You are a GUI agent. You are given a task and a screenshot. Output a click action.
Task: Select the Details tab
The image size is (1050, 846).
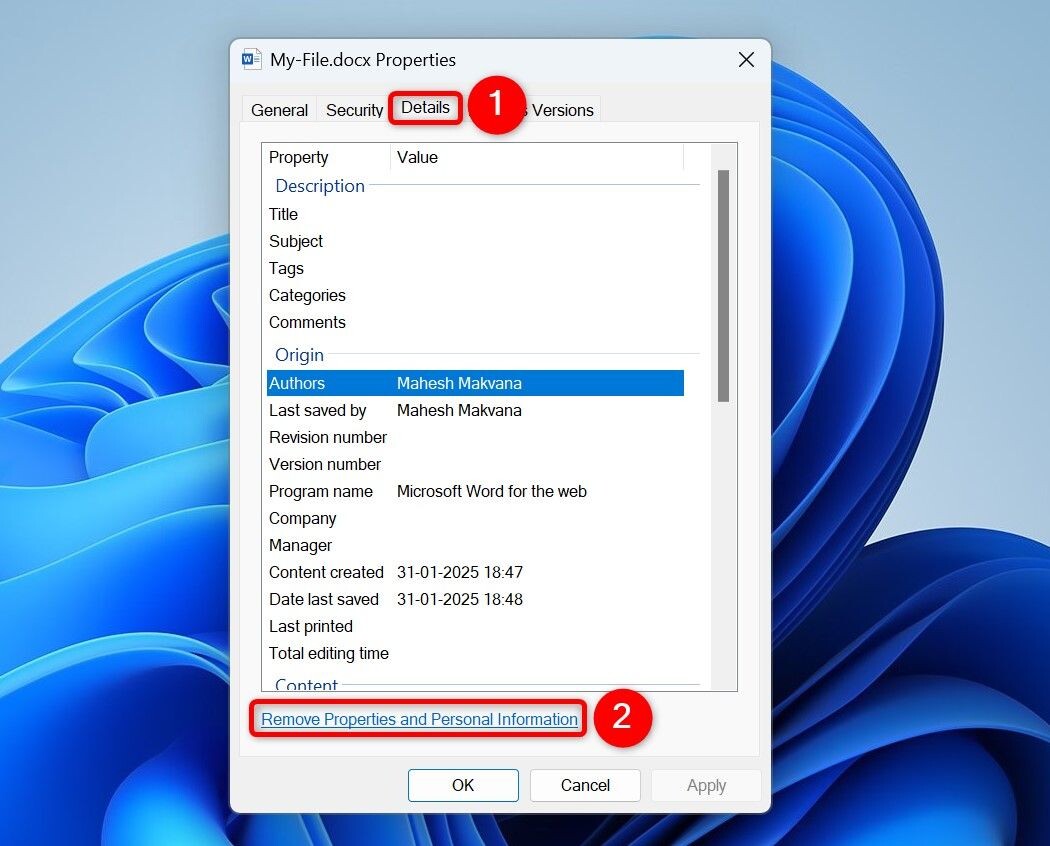[x=425, y=107]
